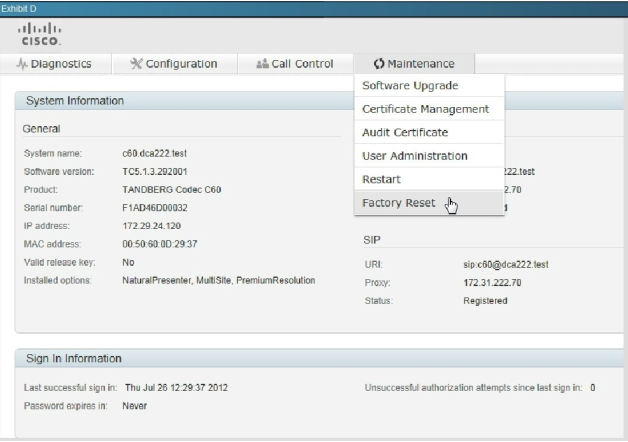Click the Installed options label
The image size is (628, 442).
coord(58,280)
